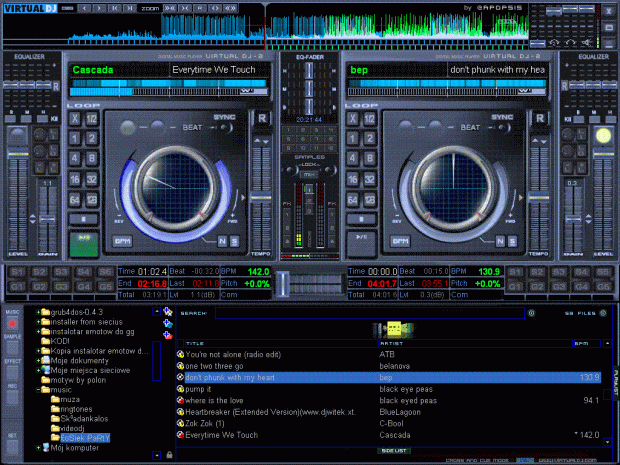Click the search options icon beside search box
This screenshot has height=465, width=620.
pos(532,313)
